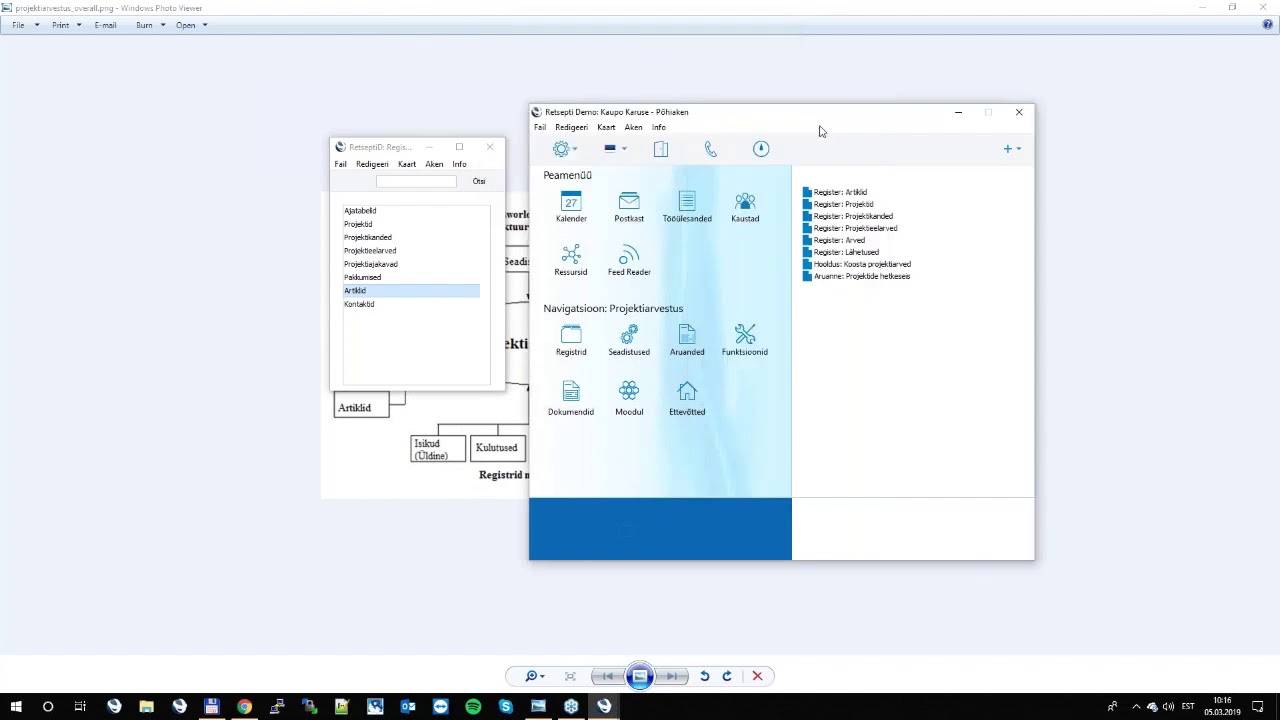
Task: Click E-mail in the Photo Viewer toolbar
Action: coord(105,25)
